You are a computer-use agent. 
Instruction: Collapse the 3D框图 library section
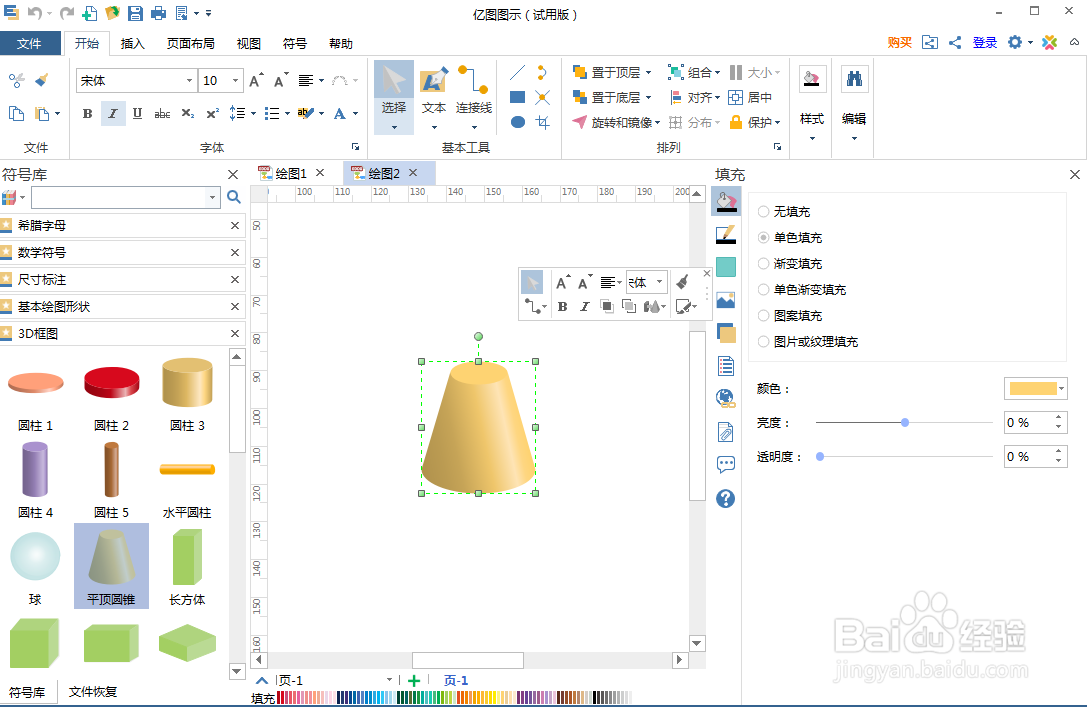(x=233, y=334)
